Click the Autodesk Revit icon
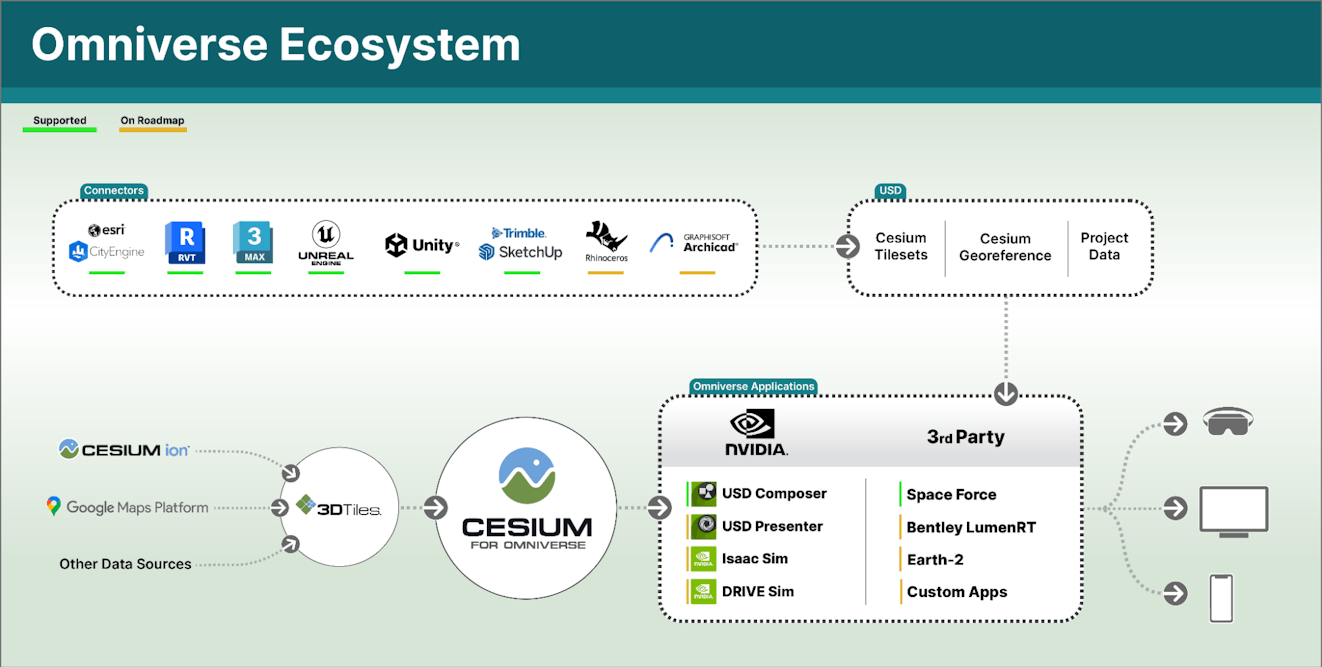Screen dimensions: 1322x668 (x=185, y=244)
